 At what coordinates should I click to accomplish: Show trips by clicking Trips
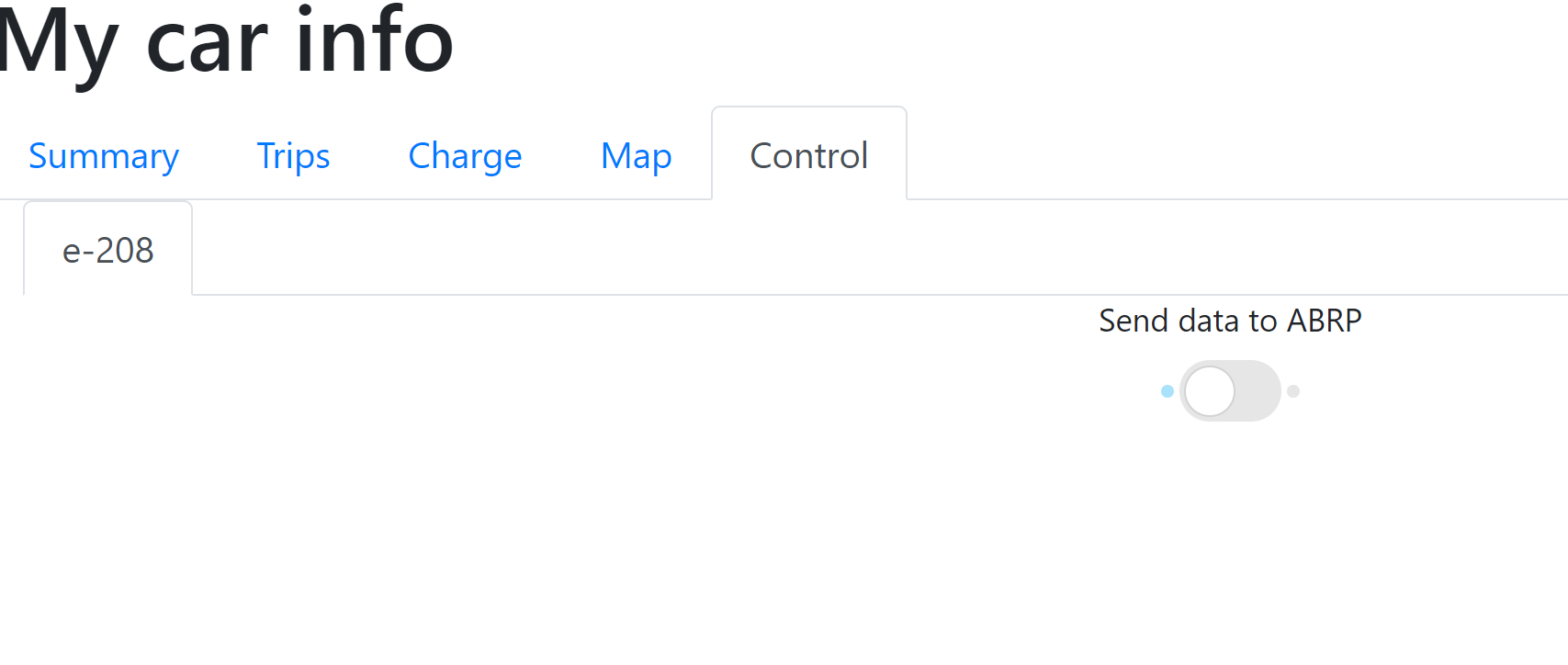pyautogui.click(x=293, y=155)
